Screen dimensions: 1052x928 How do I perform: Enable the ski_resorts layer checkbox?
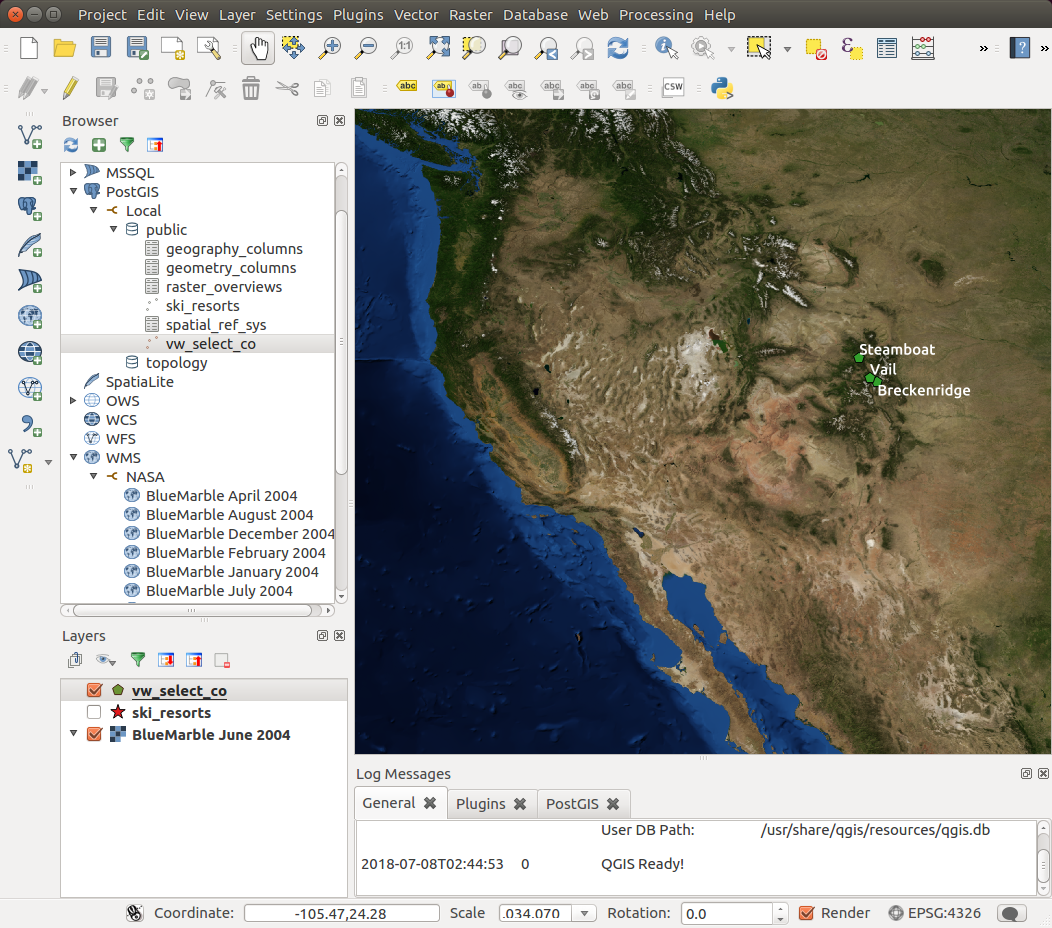(x=95, y=713)
